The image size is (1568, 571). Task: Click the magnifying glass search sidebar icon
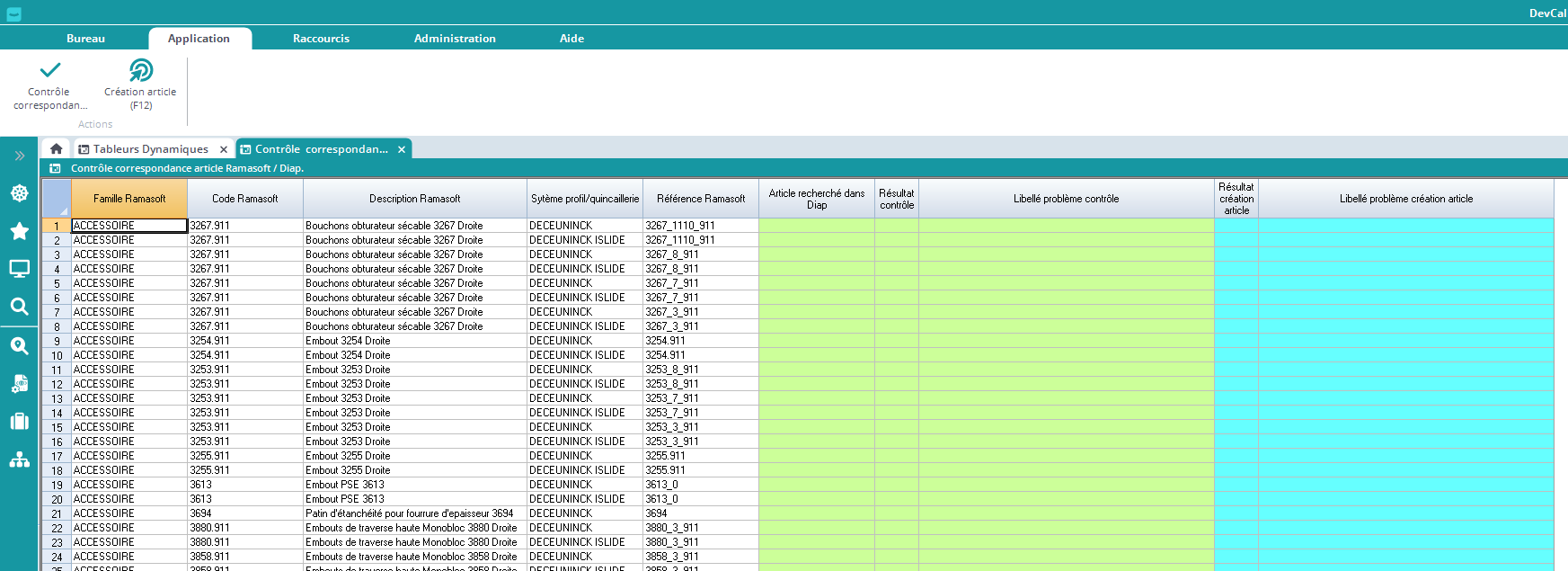19,307
